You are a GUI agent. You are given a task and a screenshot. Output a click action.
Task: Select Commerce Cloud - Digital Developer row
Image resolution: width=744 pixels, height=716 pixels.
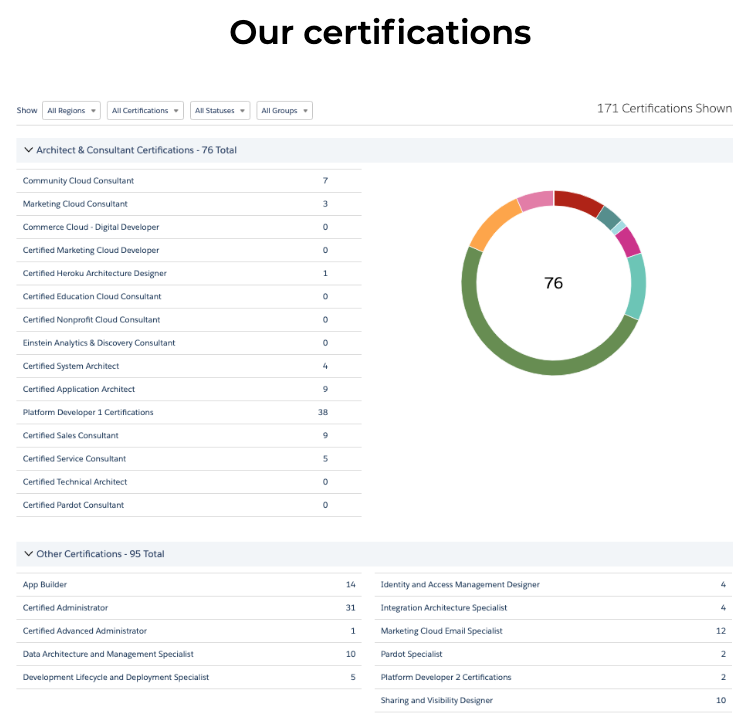pos(189,227)
